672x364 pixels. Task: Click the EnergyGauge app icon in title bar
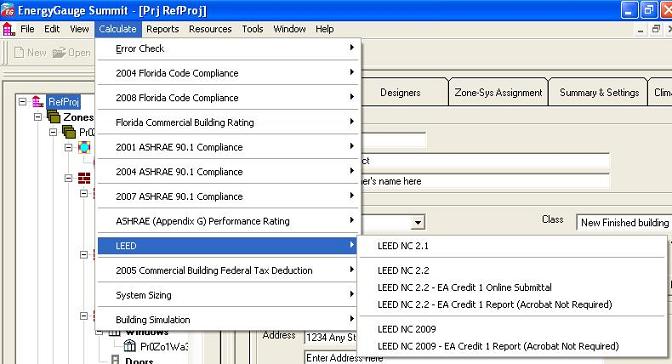coord(7,10)
